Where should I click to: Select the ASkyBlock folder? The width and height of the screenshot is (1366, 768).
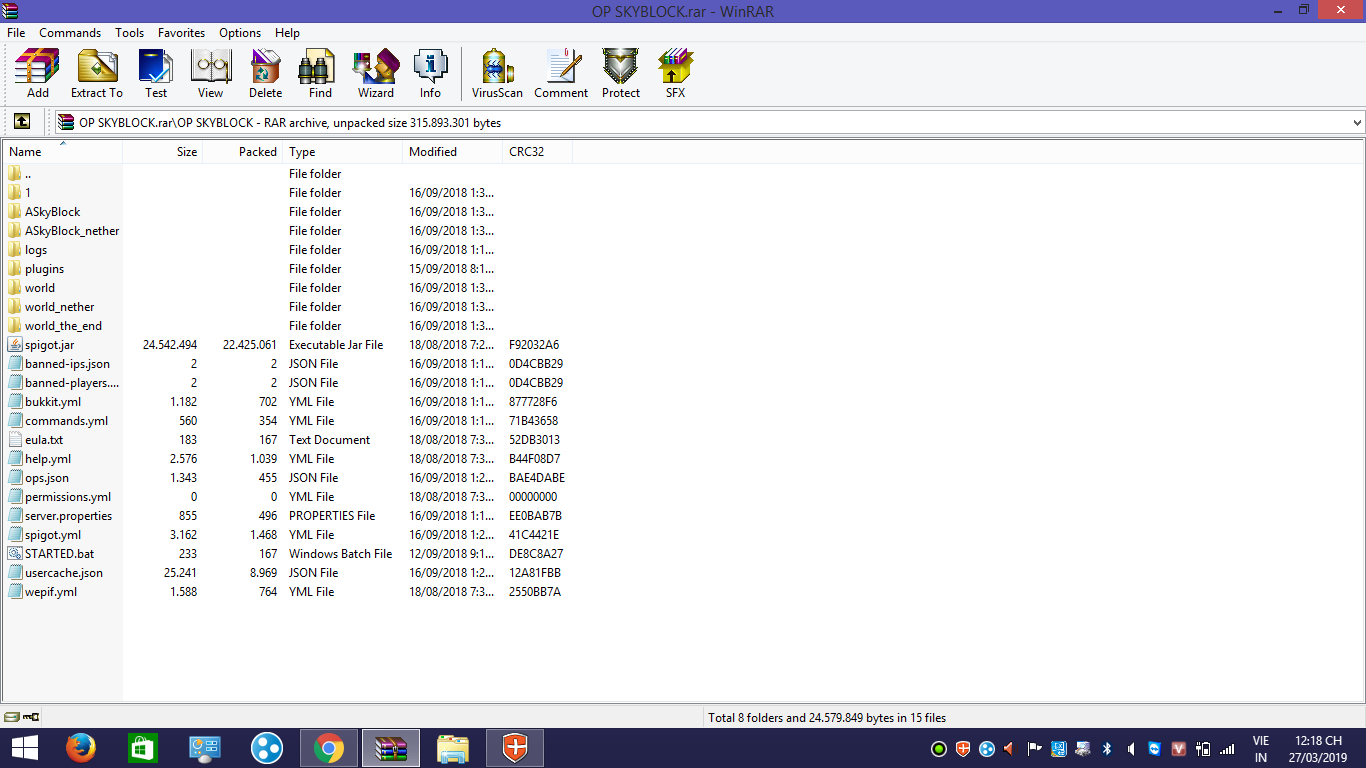coord(52,212)
